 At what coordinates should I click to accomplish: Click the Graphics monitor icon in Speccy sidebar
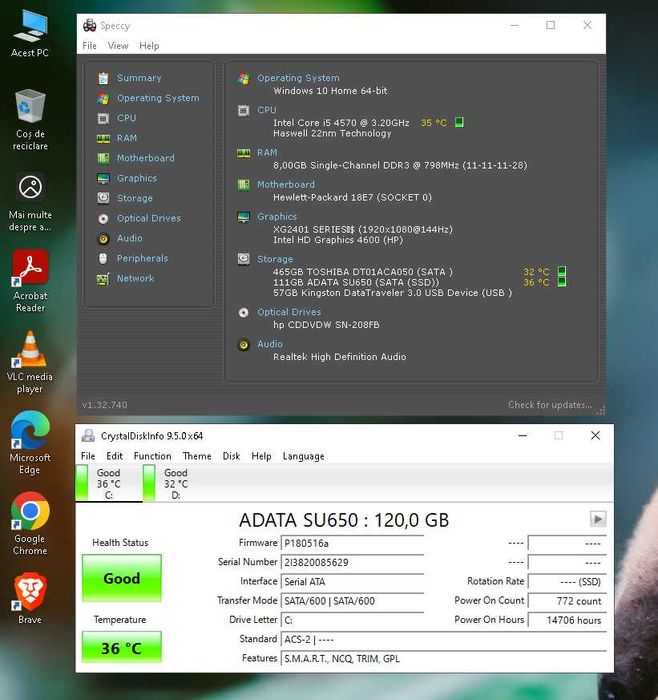pyautogui.click(x=103, y=178)
